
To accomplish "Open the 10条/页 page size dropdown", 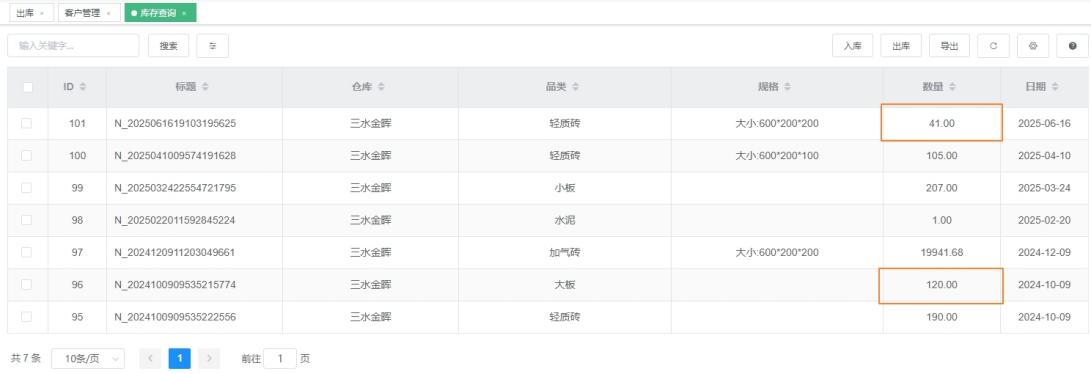I will point(88,359).
